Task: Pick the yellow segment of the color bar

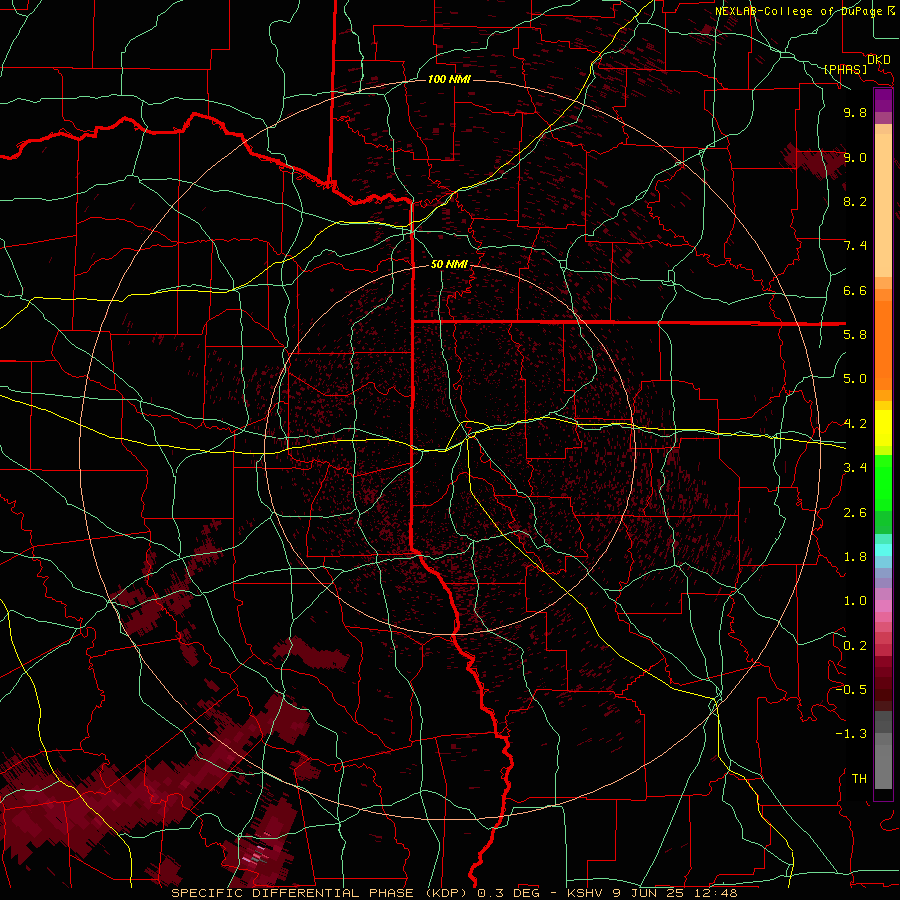Action: [883, 428]
